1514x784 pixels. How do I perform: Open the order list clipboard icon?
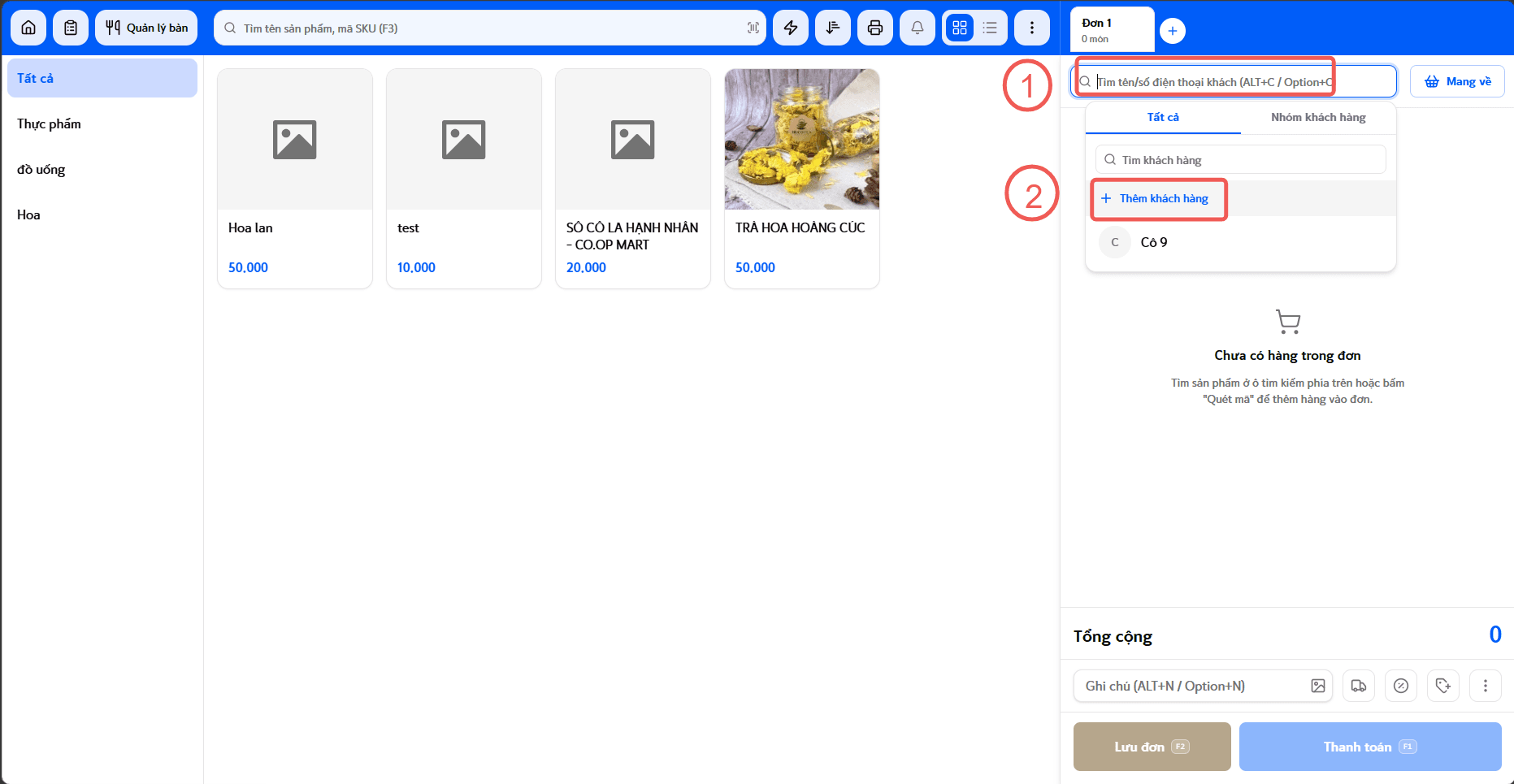(71, 28)
